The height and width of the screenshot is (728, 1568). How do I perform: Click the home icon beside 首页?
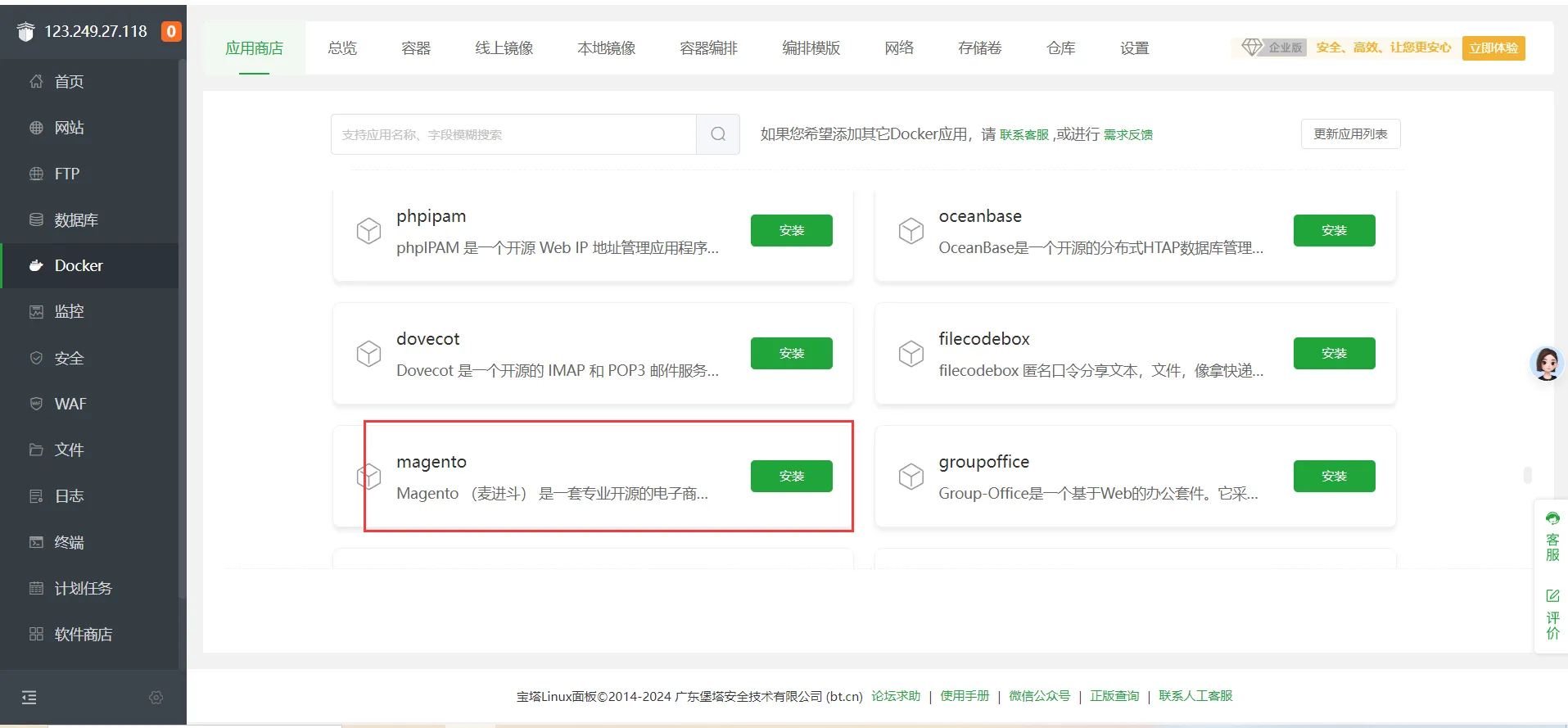pyautogui.click(x=36, y=81)
